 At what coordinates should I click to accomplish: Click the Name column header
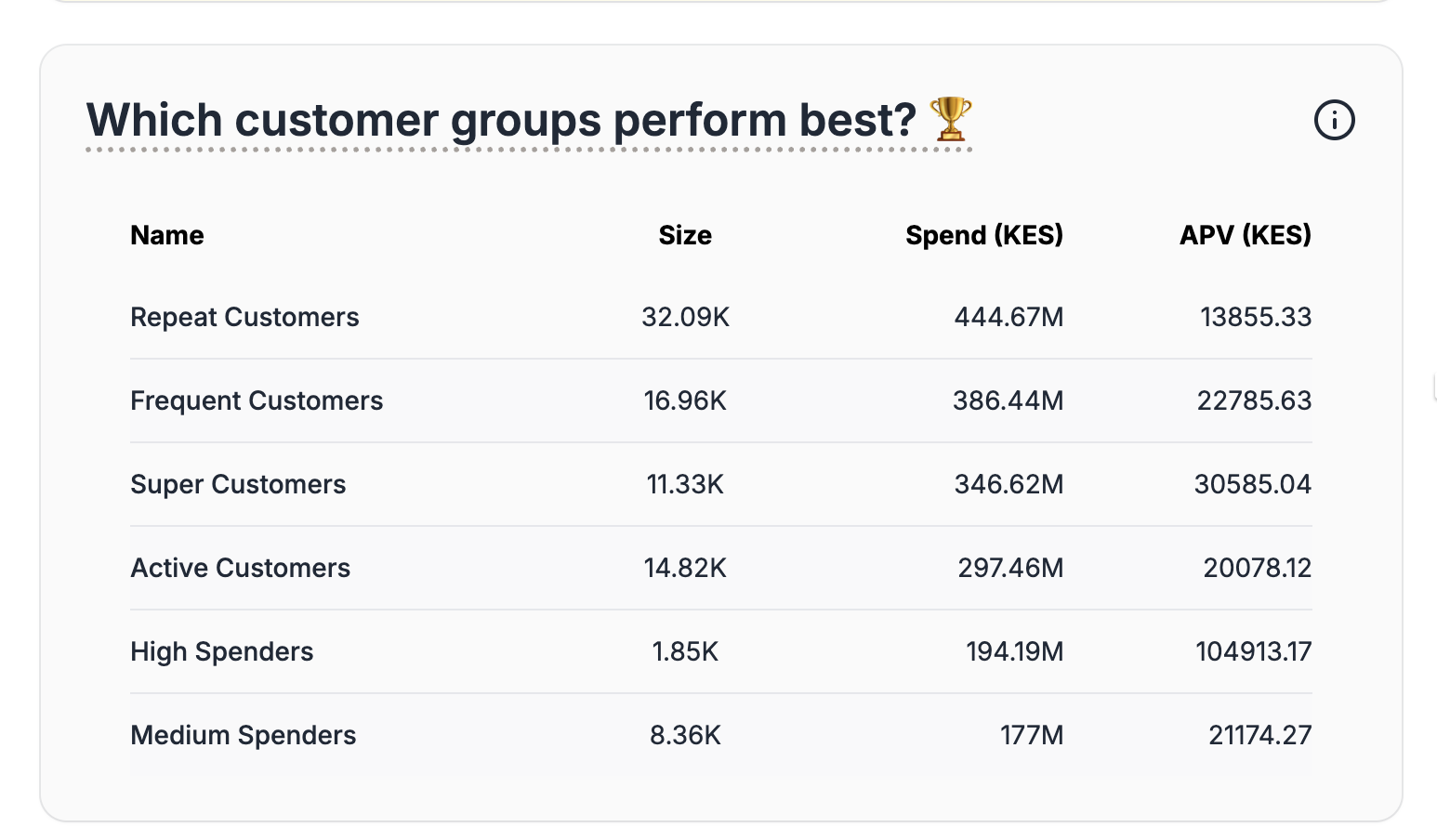point(166,235)
